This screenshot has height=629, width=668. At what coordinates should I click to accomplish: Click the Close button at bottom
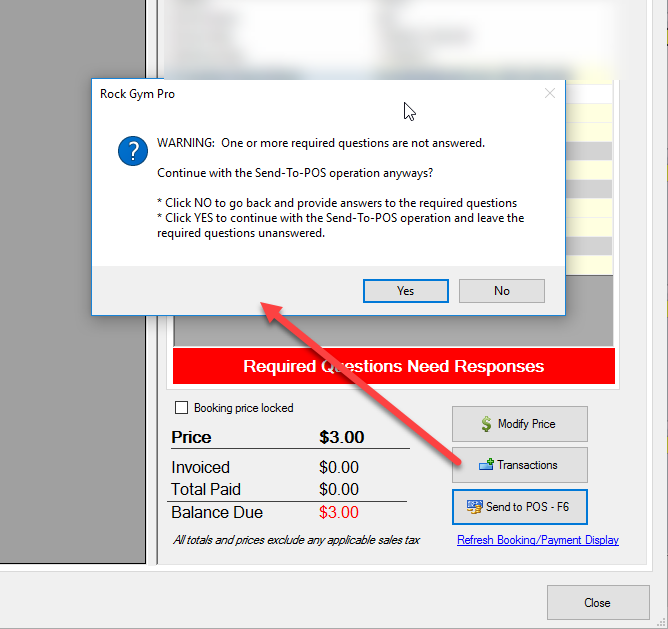point(598,603)
